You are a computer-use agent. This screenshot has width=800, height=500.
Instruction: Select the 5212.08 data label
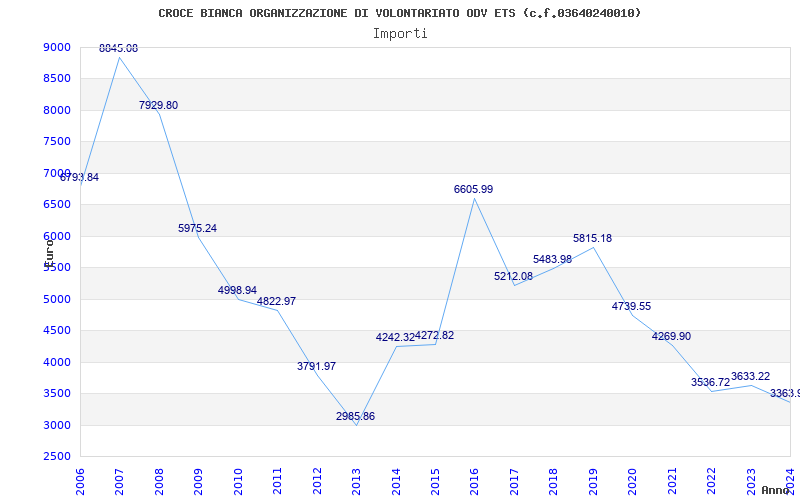513,276
